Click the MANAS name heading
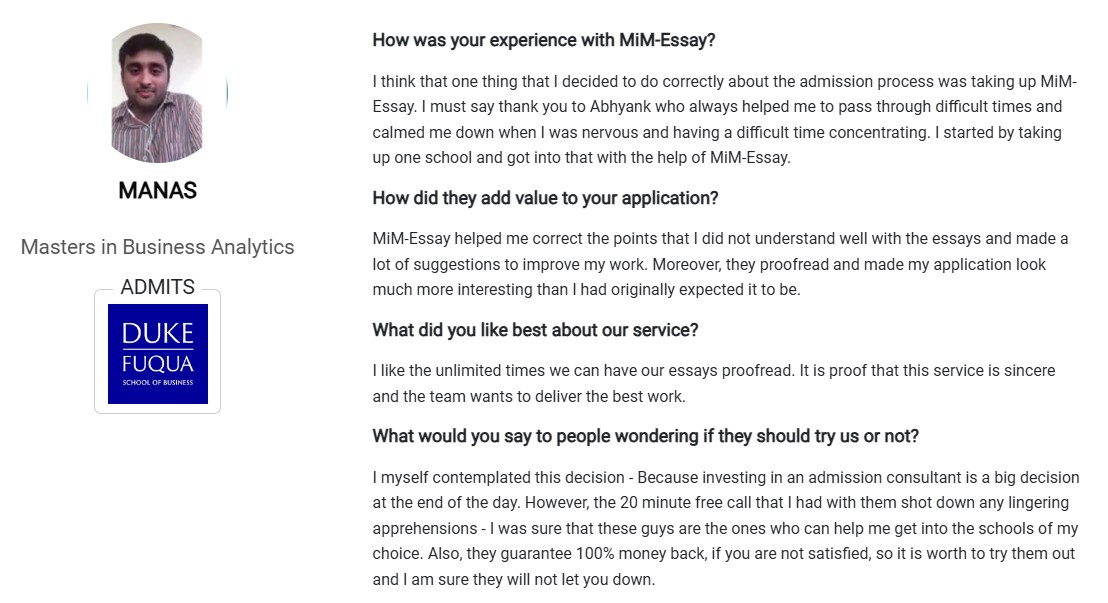 pyautogui.click(x=158, y=190)
